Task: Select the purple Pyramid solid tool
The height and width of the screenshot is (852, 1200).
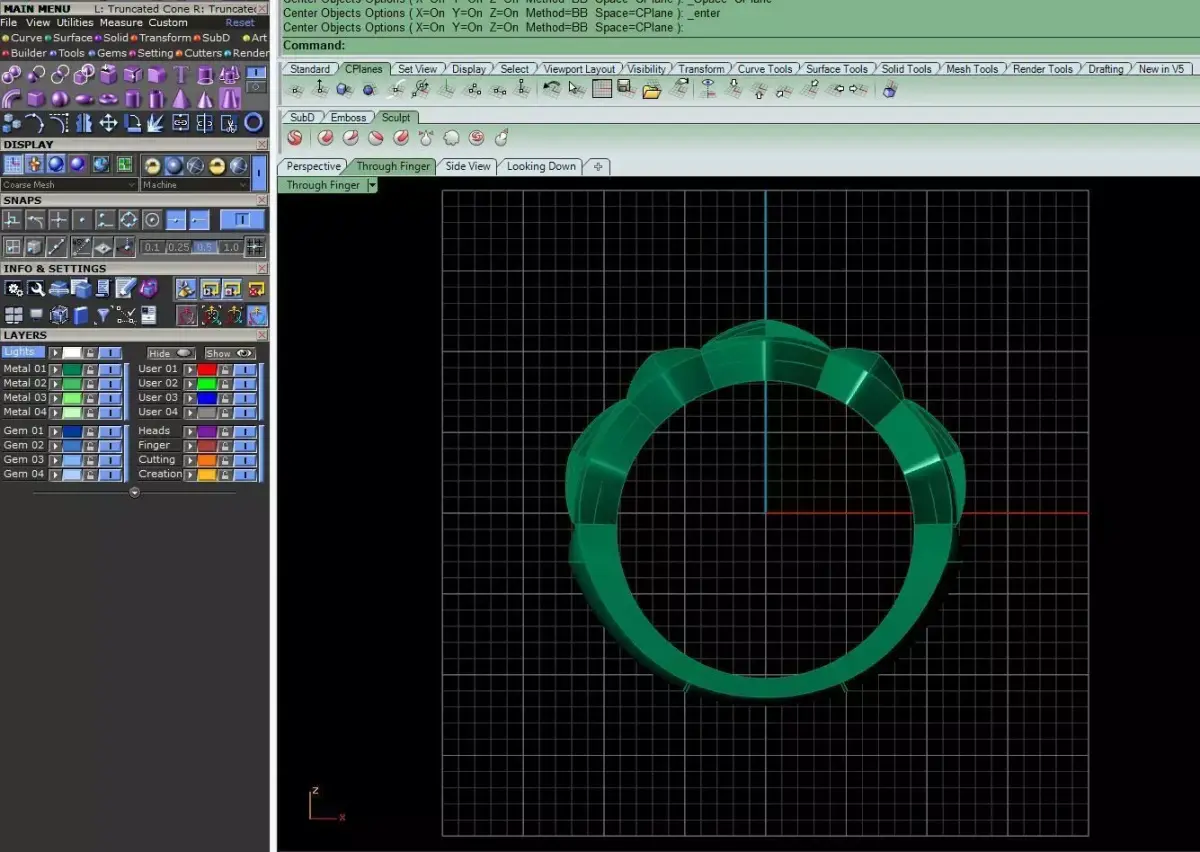Action: 181,98
